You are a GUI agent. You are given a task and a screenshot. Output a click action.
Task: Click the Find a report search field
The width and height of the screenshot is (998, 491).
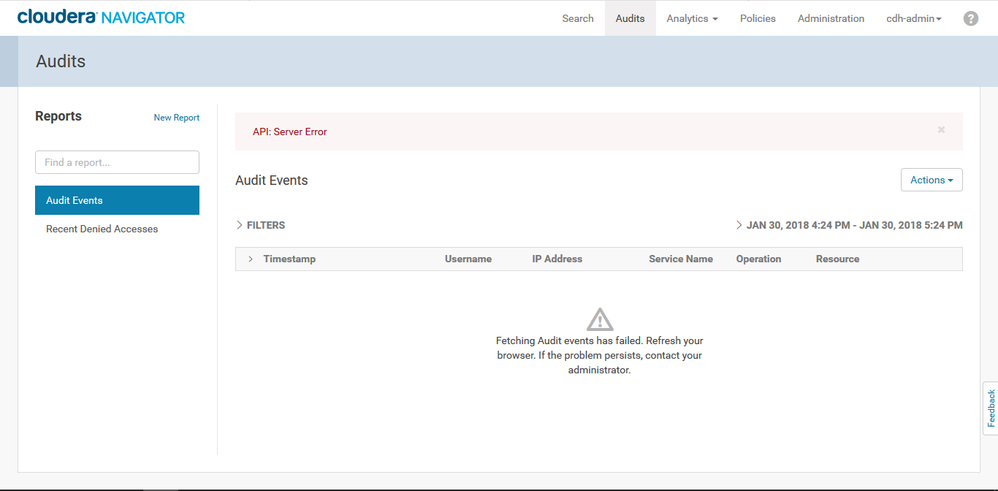tap(117, 162)
